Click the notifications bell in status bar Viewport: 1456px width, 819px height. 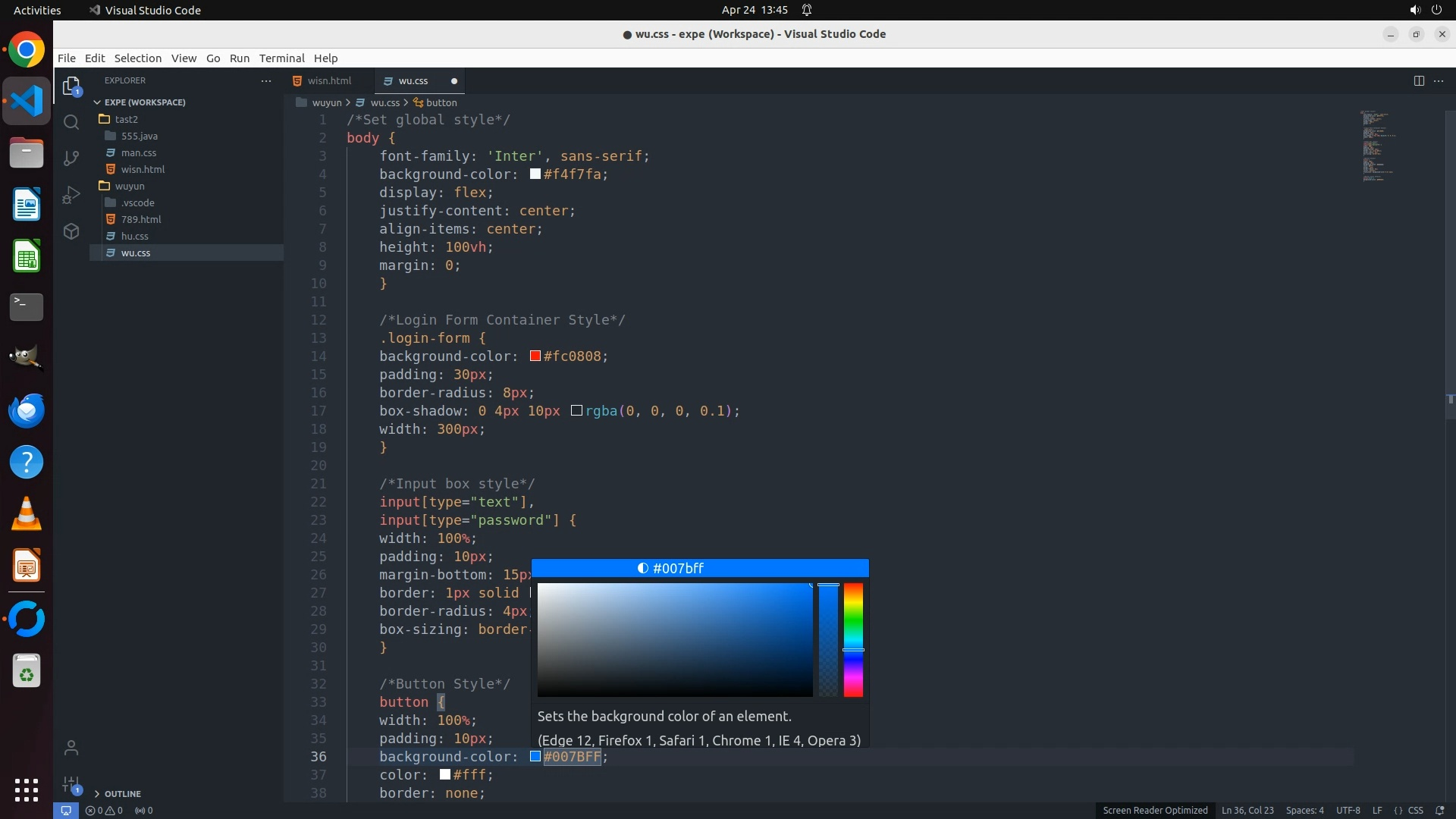1440,811
